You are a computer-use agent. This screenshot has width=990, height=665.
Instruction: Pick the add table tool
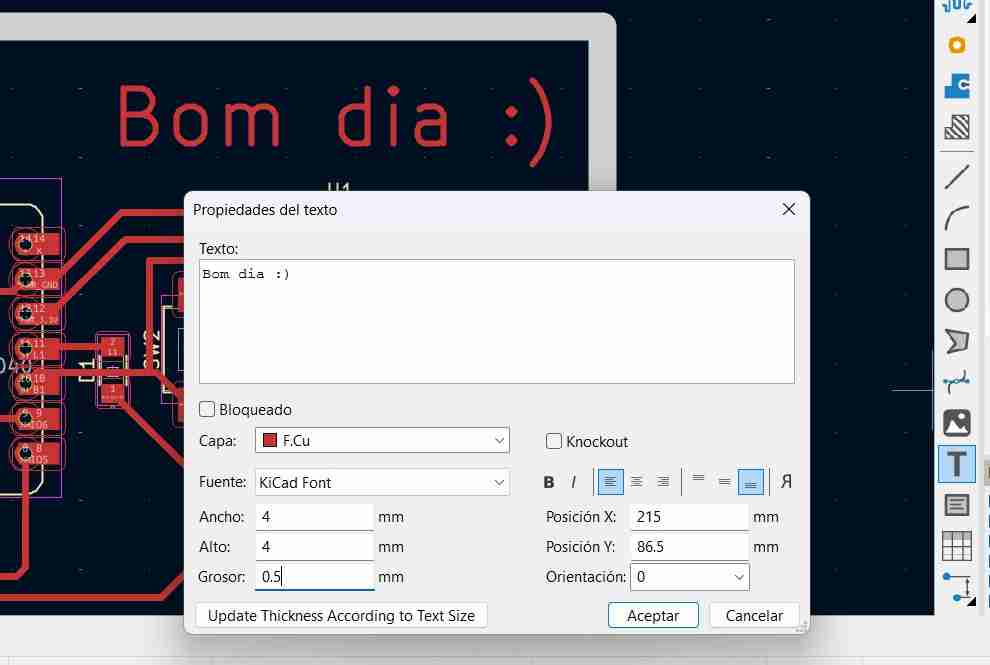pos(957,546)
